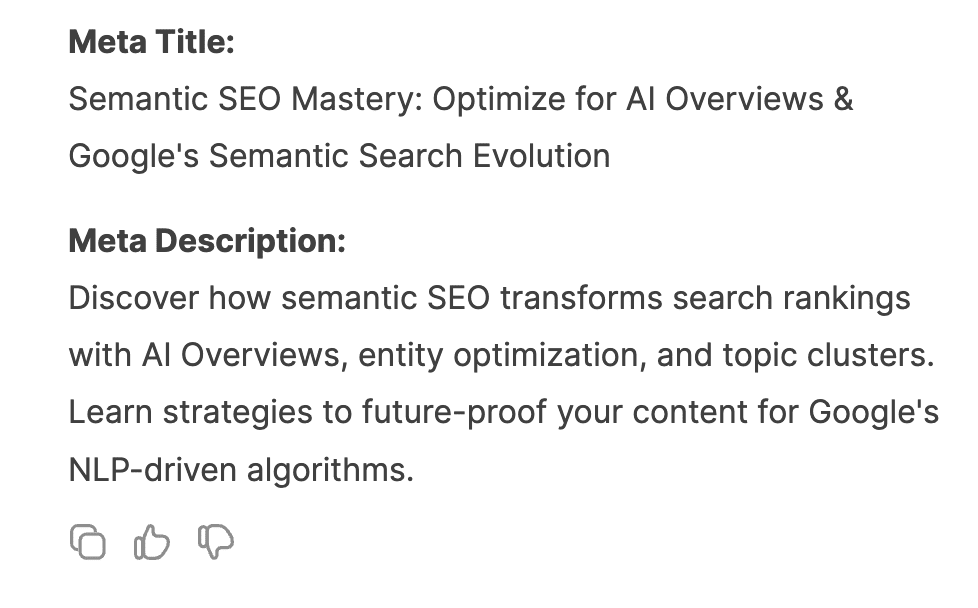Click the words 'search rankings'
Image resolution: width=978 pixels, height=608 pixels.
click(x=792, y=297)
